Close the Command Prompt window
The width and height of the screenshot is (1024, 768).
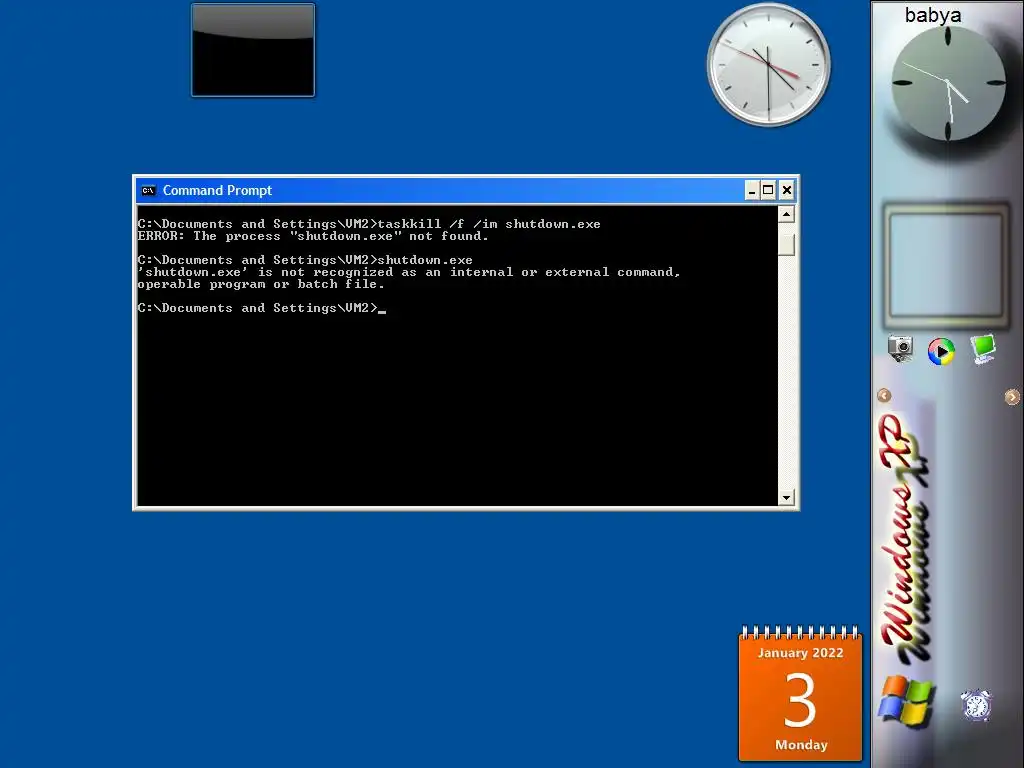pos(787,190)
